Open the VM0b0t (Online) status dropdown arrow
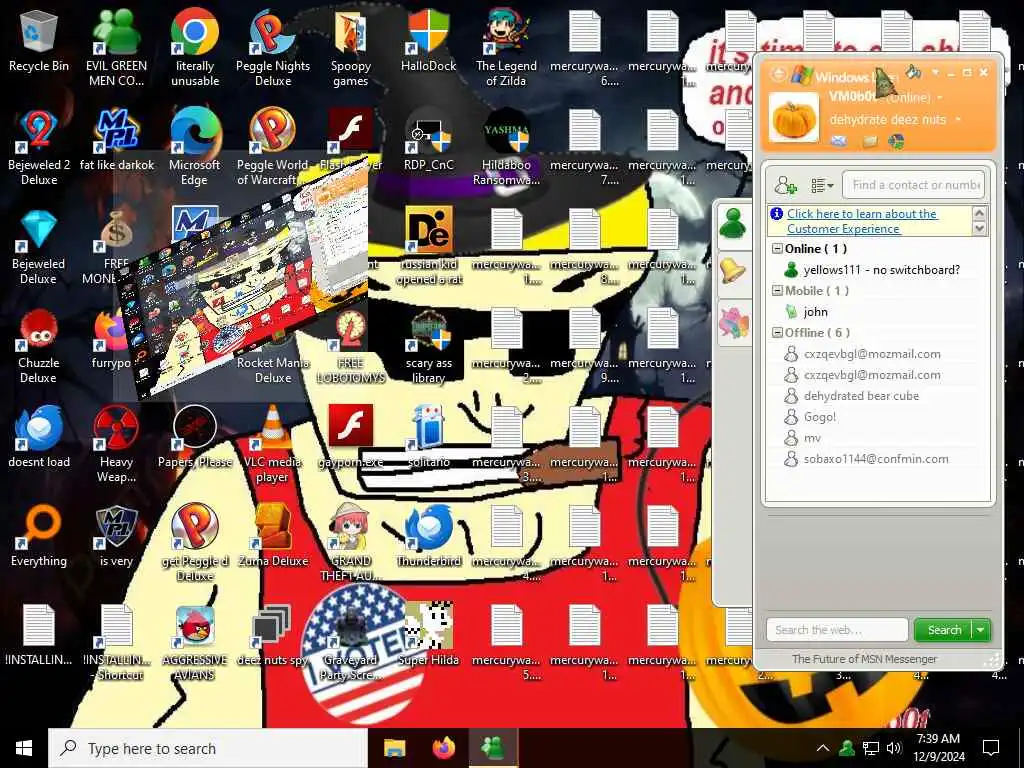 [940, 97]
